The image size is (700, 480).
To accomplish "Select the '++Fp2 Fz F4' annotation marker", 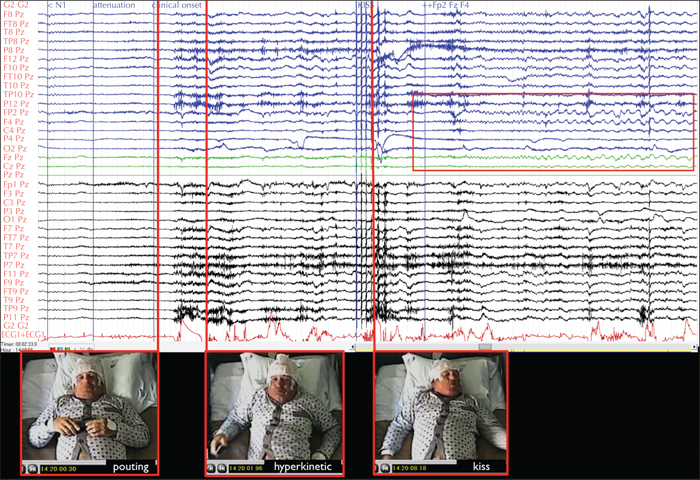I will (446, 5).
